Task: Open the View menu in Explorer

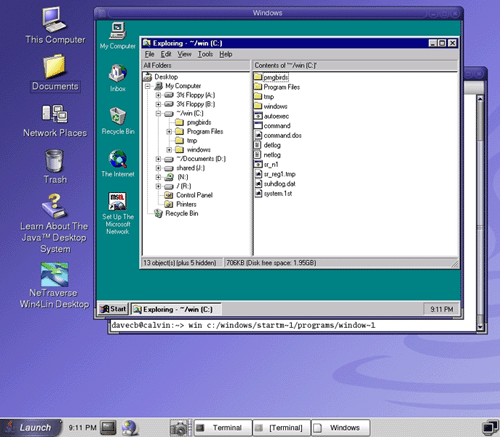Action: coord(184,54)
